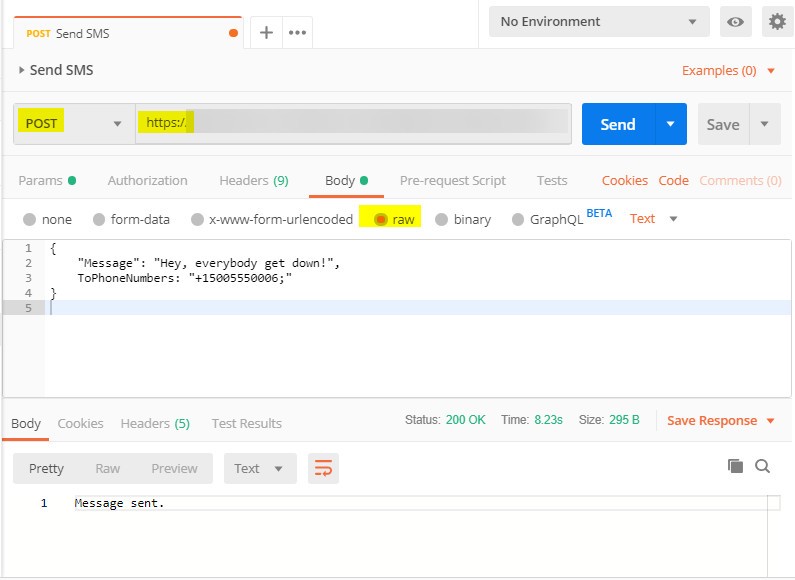The image size is (795, 580).
Task: Click the Save button
Action: pyautogui.click(x=723, y=124)
